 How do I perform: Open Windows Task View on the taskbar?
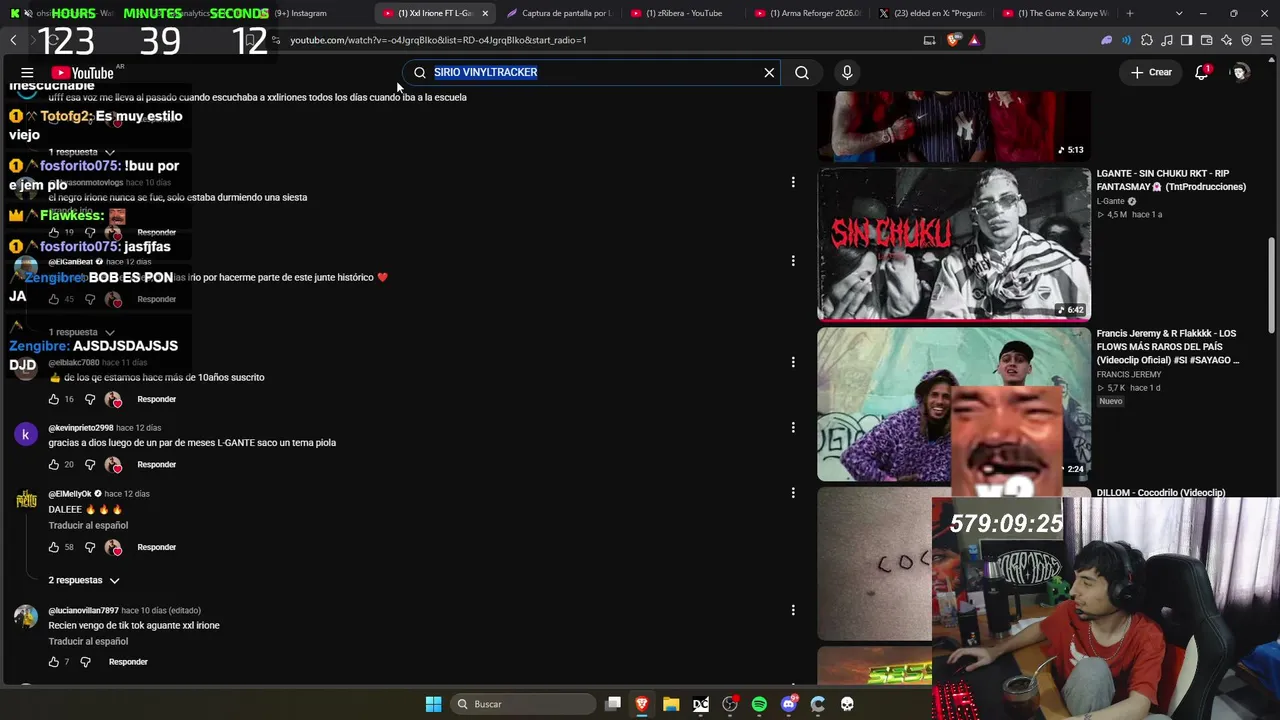click(613, 704)
